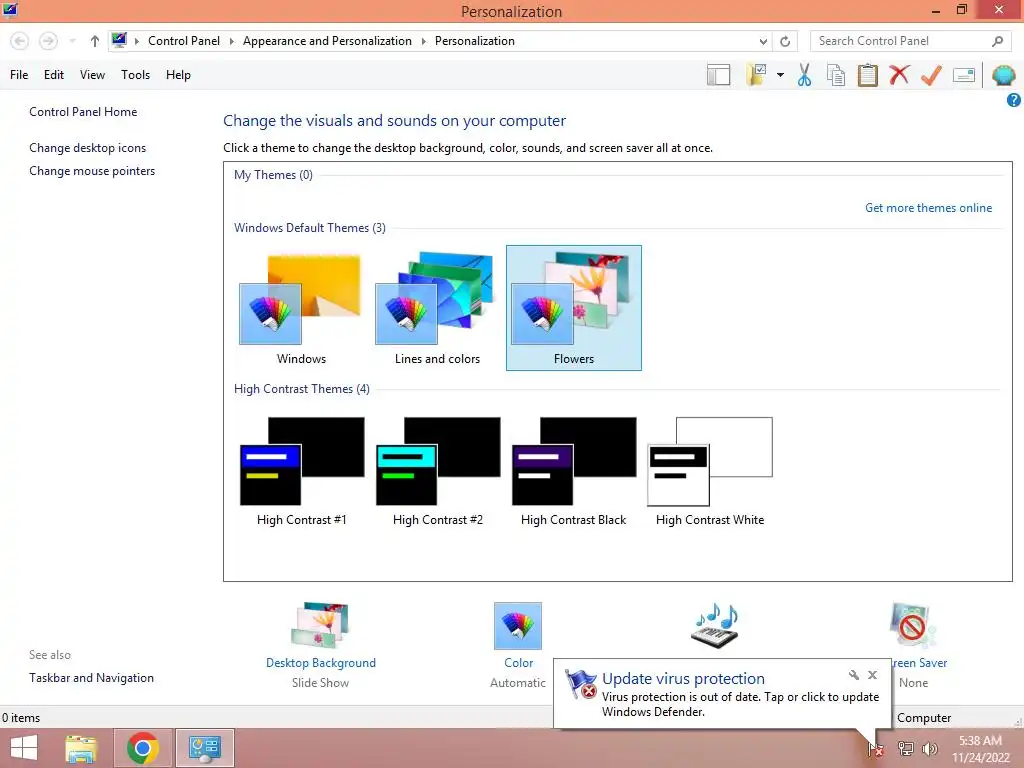1024x768 pixels.
Task: Open Change desktop icons link
Action: [x=88, y=148]
